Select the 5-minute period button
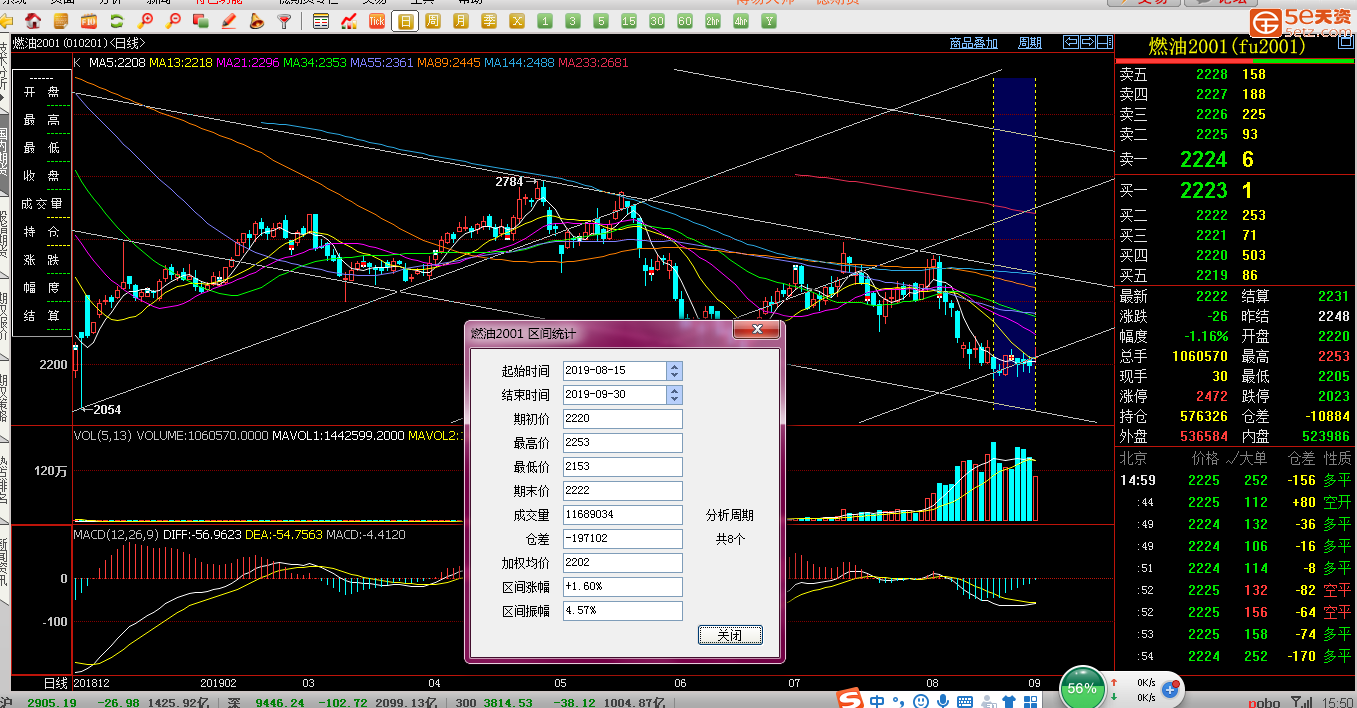 [601, 21]
